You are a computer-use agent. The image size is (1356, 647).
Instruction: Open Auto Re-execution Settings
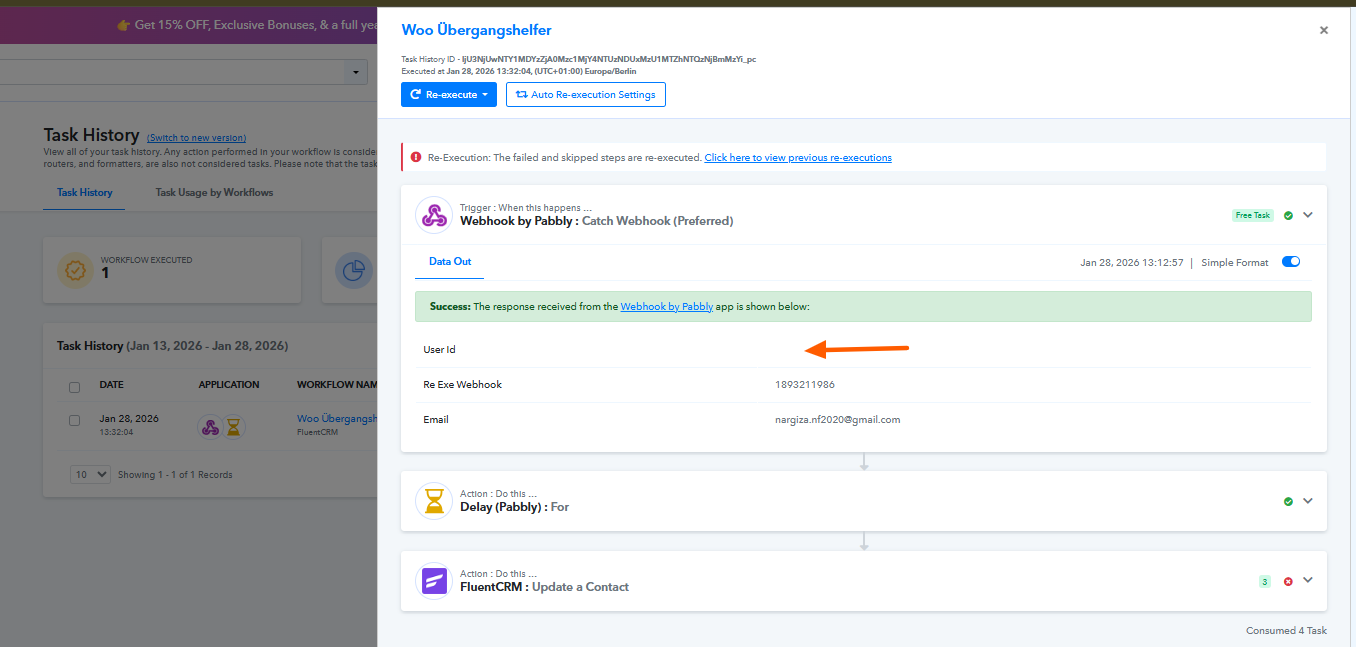[x=585, y=95]
